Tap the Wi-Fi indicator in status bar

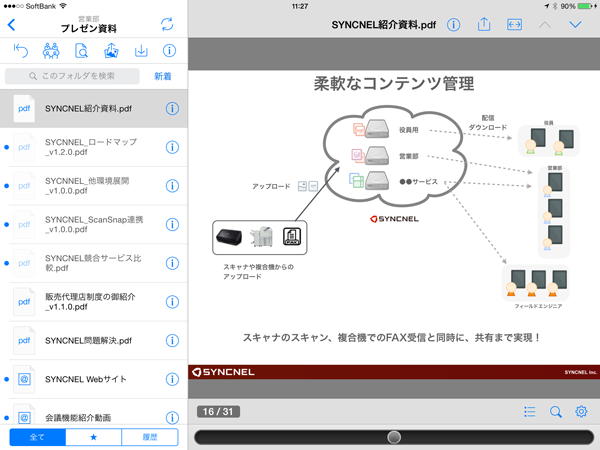(63, 6)
